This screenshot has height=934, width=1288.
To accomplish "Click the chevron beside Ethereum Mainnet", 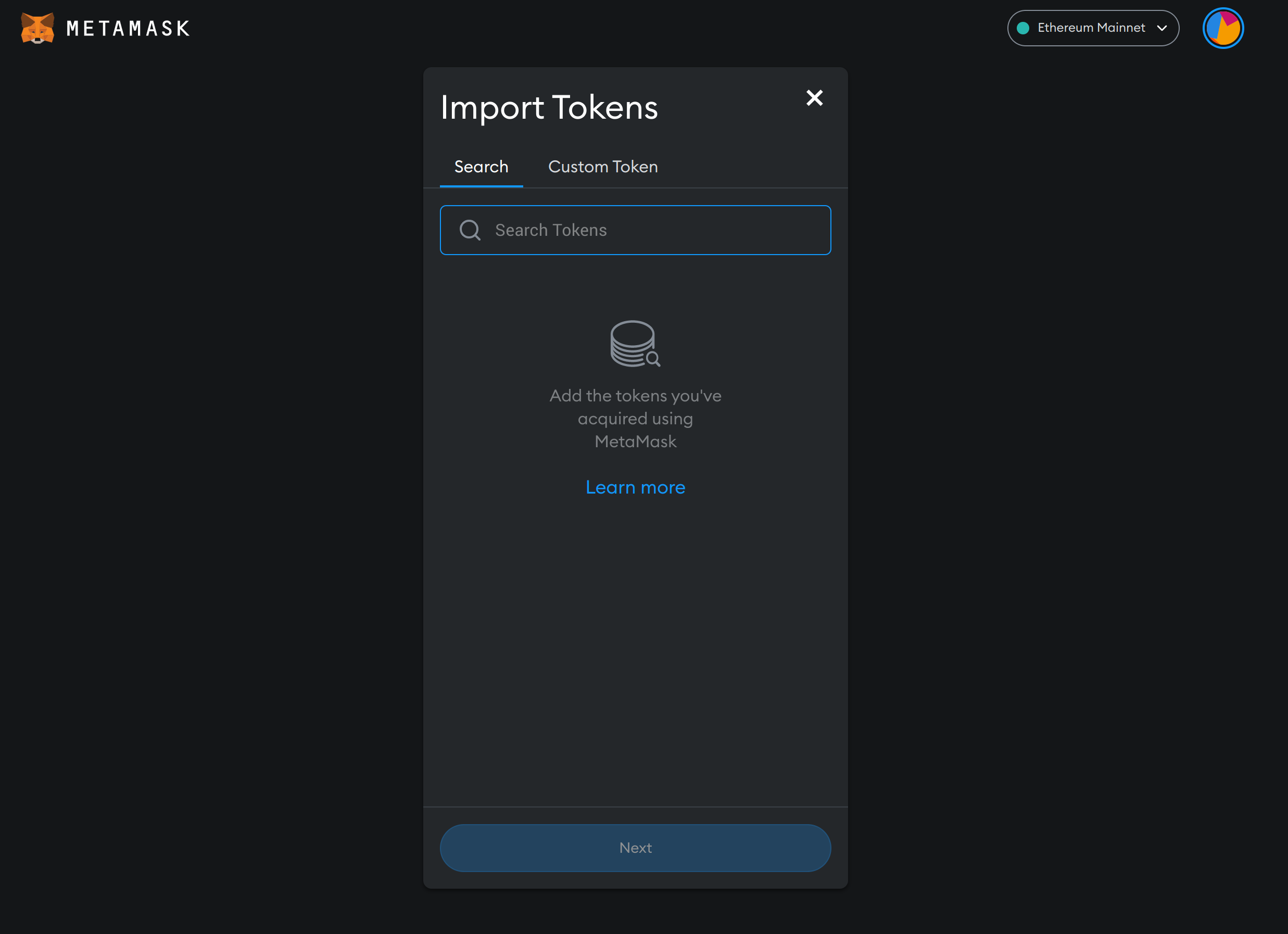I will point(1163,28).
